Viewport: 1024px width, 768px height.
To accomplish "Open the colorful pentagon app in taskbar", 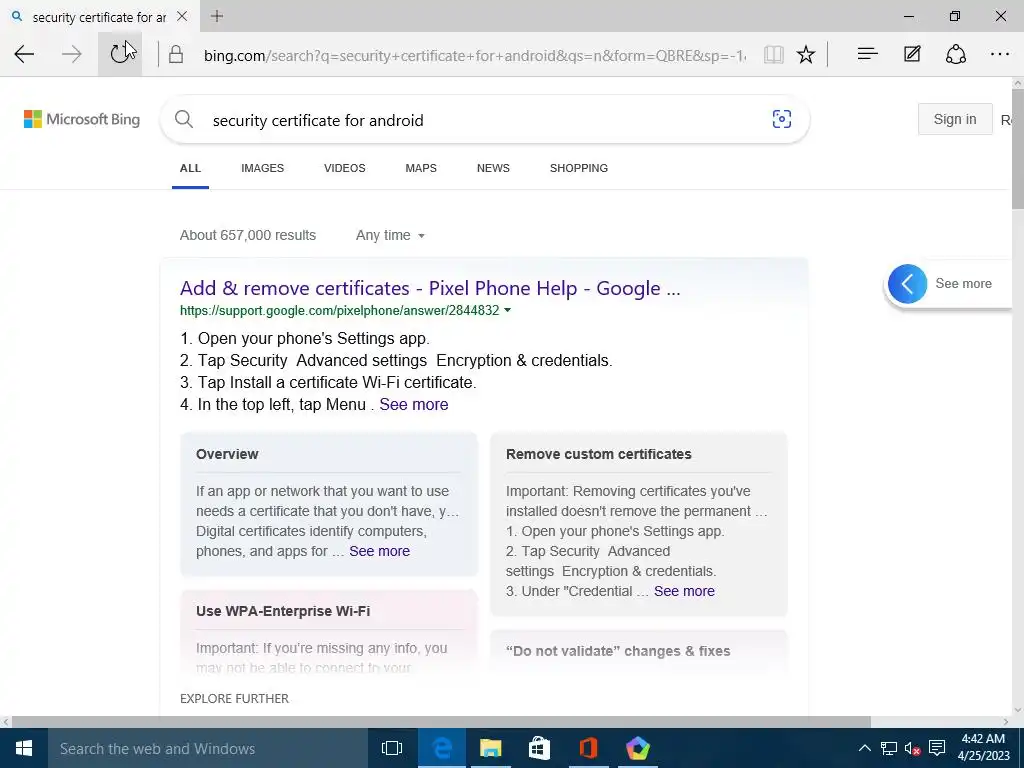I will click(637, 748).
